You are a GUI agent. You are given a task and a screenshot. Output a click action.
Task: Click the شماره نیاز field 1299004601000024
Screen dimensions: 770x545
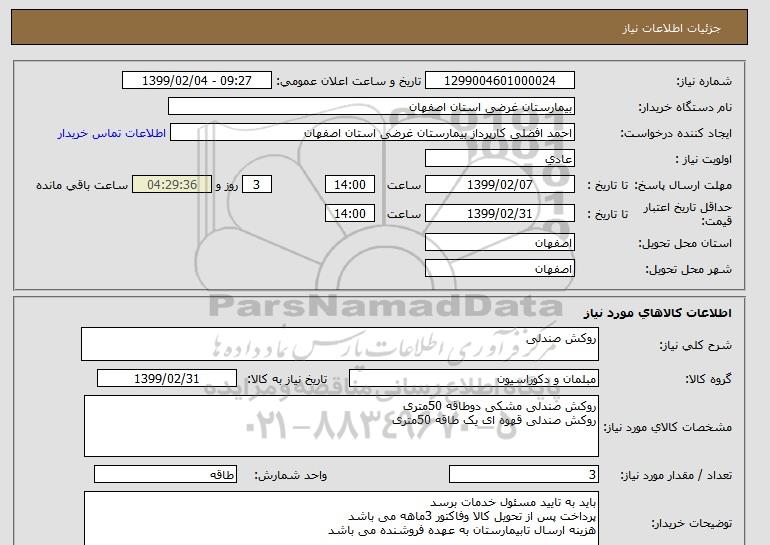pyautogui.click(x=500, y=81)
